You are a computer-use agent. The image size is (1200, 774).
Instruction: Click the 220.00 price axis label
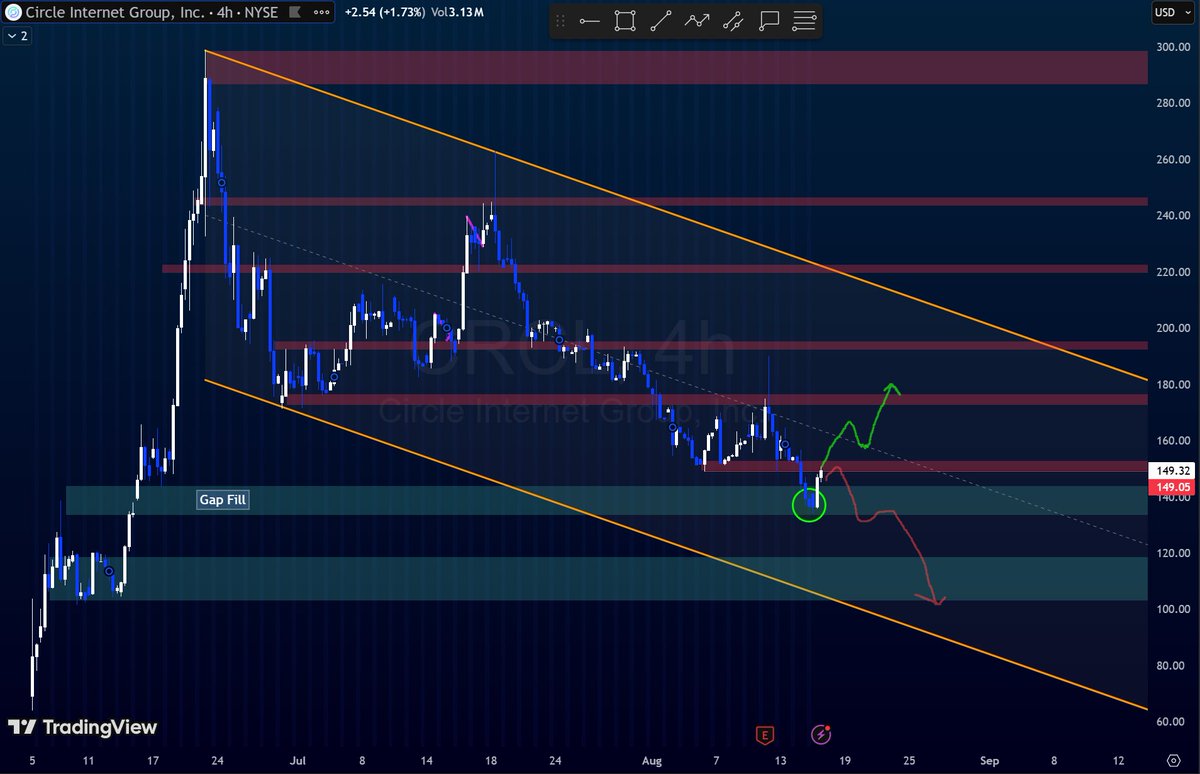point(1173,272)
